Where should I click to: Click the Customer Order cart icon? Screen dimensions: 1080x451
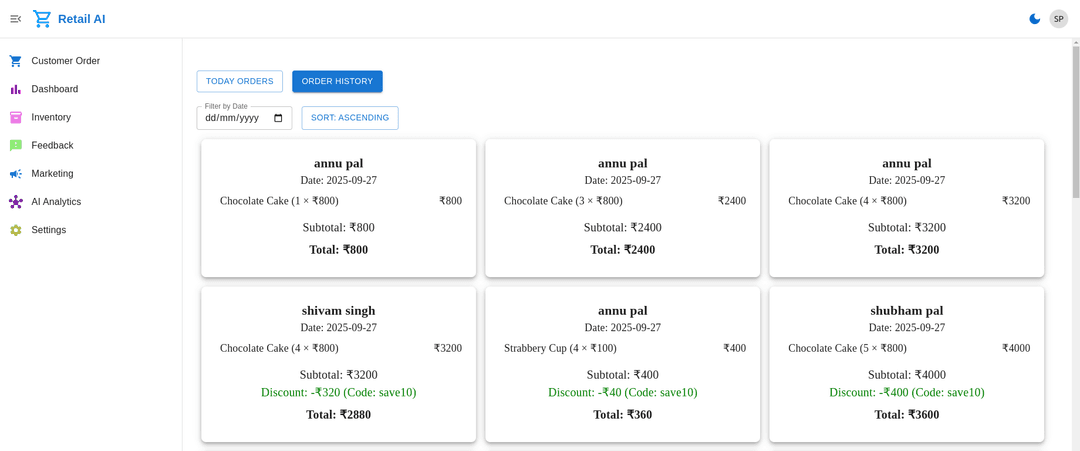tap(16, 61)
